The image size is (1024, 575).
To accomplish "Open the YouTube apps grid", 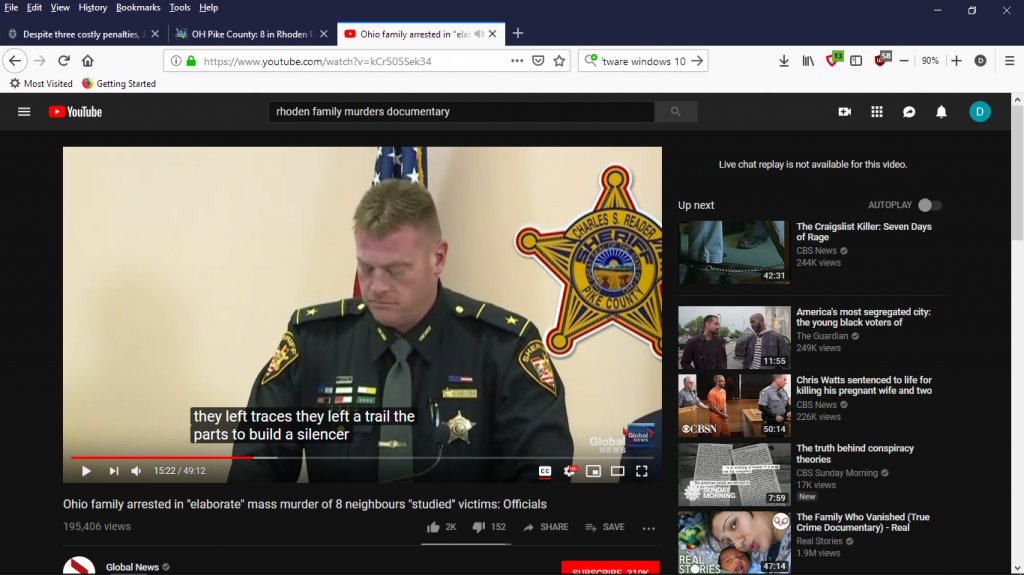I will [x=877, y=112].
